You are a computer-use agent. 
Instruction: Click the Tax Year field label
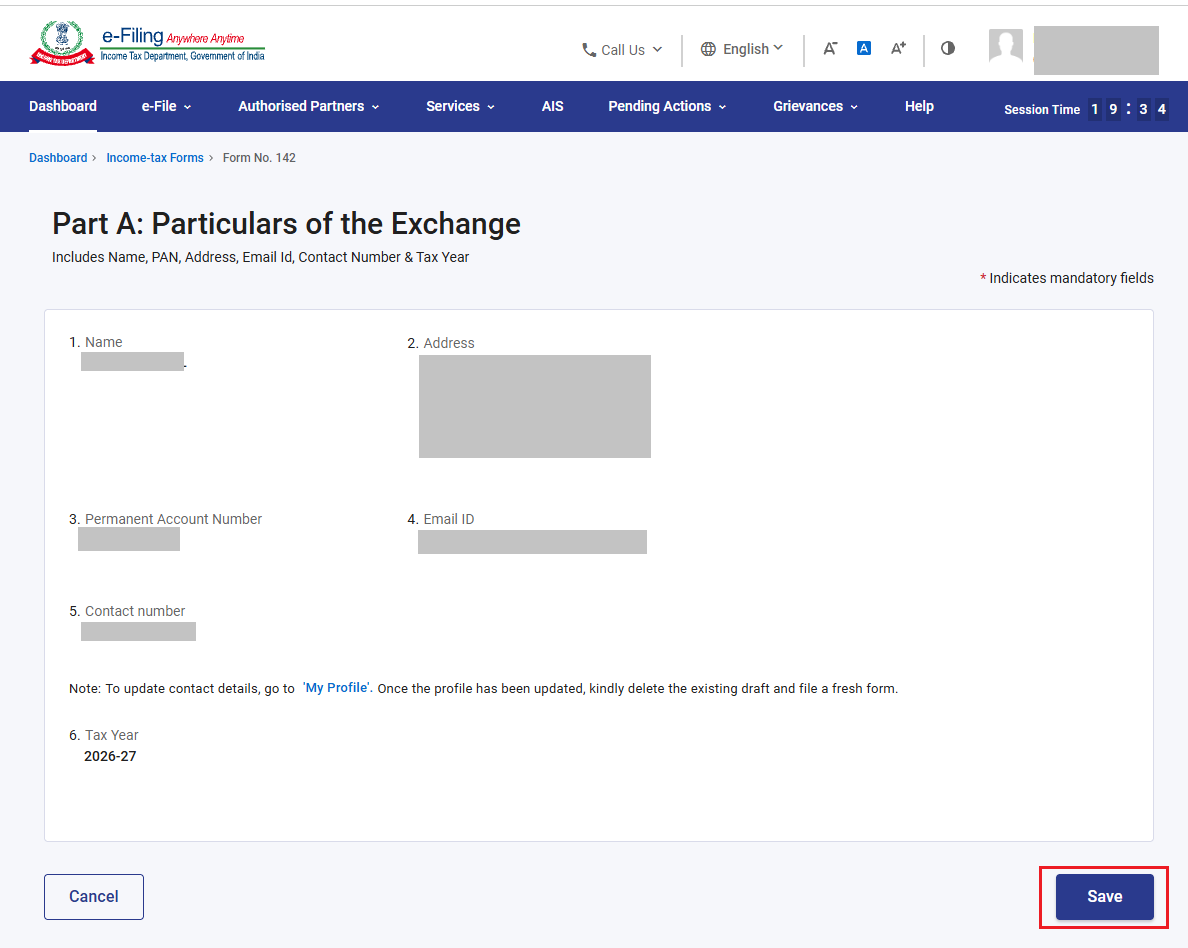(111, 735)
